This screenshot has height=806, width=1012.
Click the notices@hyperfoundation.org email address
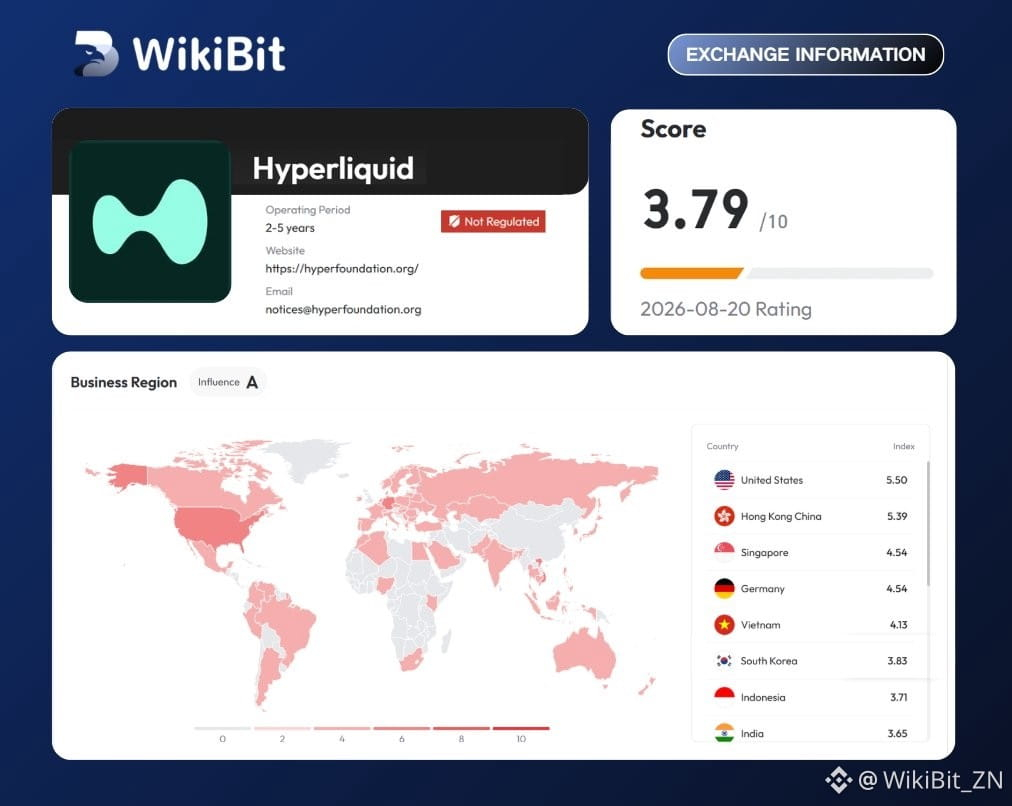[x=343, y=309]
